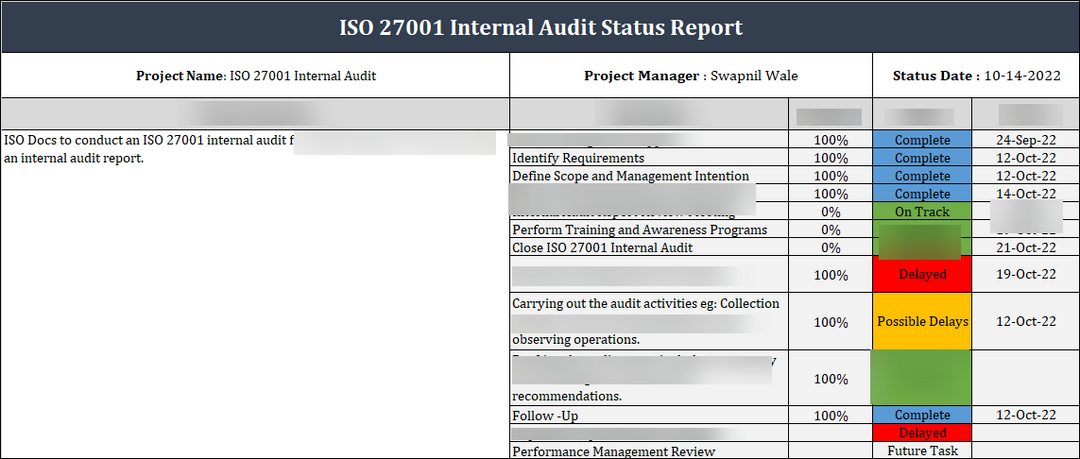Click the red Delayed status beside 19-Oct-22
Screen dimensions: 1080x459
pyautogui.click(x=922, y=274)
